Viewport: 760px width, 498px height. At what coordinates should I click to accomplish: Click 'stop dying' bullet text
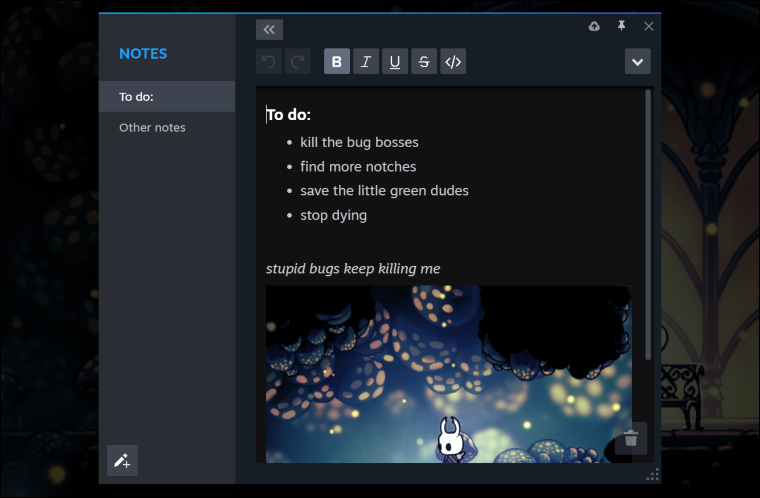click(333, 215)
